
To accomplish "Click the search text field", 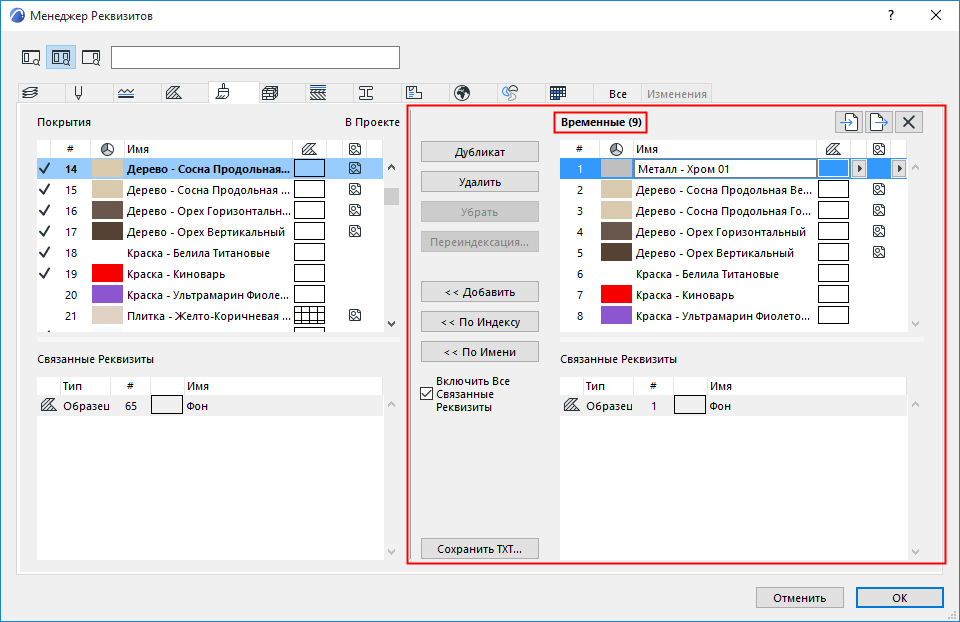I will [x=255, y=58].
